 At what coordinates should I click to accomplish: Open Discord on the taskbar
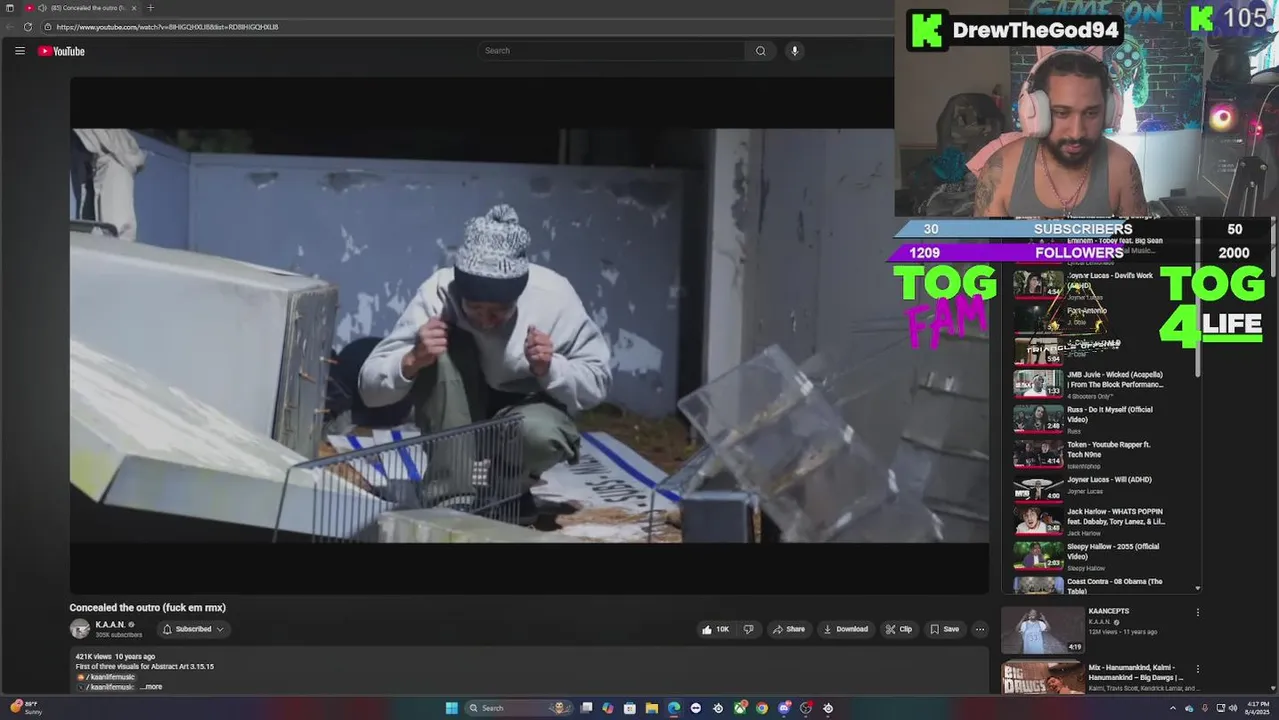tap(784, 708)
